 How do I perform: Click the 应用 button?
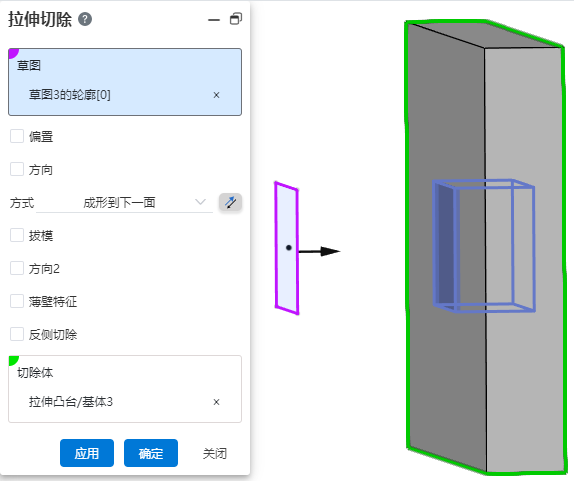pyautogui.click(x=87, y=453)
